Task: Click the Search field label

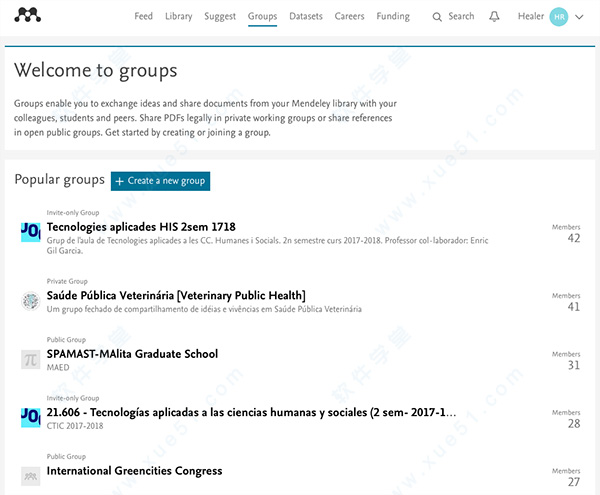Action: (x=461, y=16)
